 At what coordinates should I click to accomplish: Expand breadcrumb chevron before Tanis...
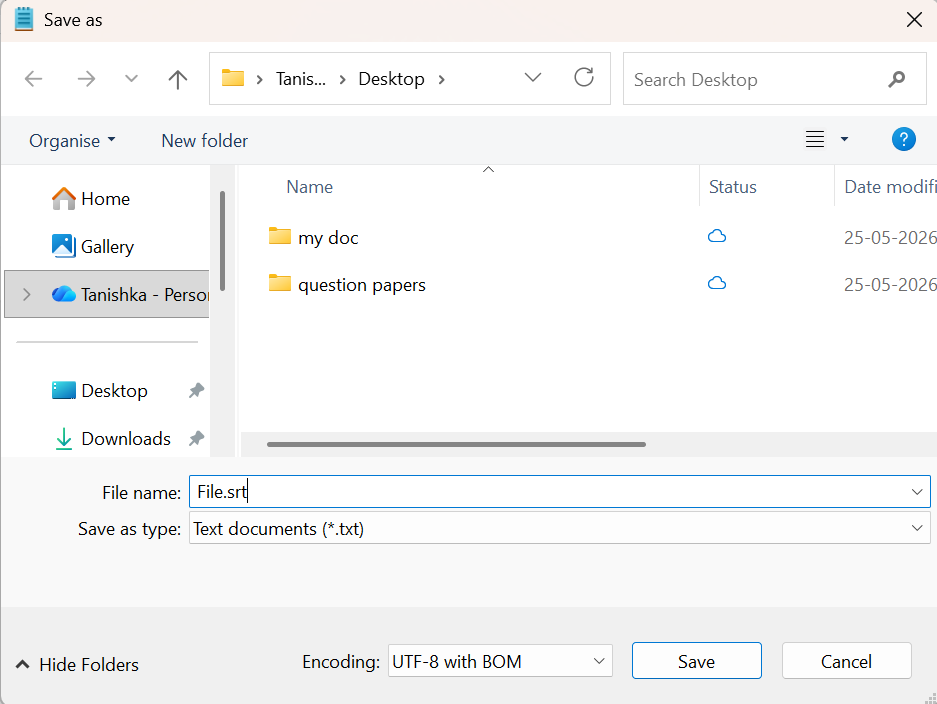pos(259,79)
